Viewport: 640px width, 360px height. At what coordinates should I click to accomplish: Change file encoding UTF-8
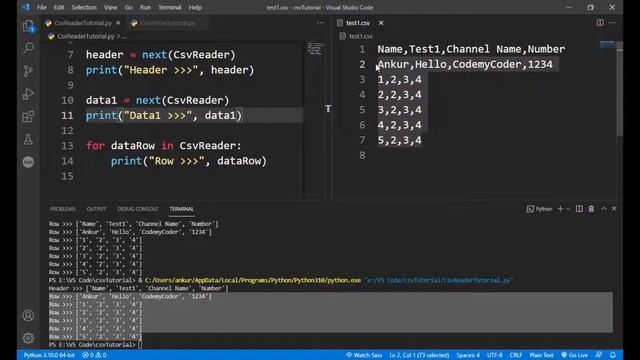[x=495, y=355]
